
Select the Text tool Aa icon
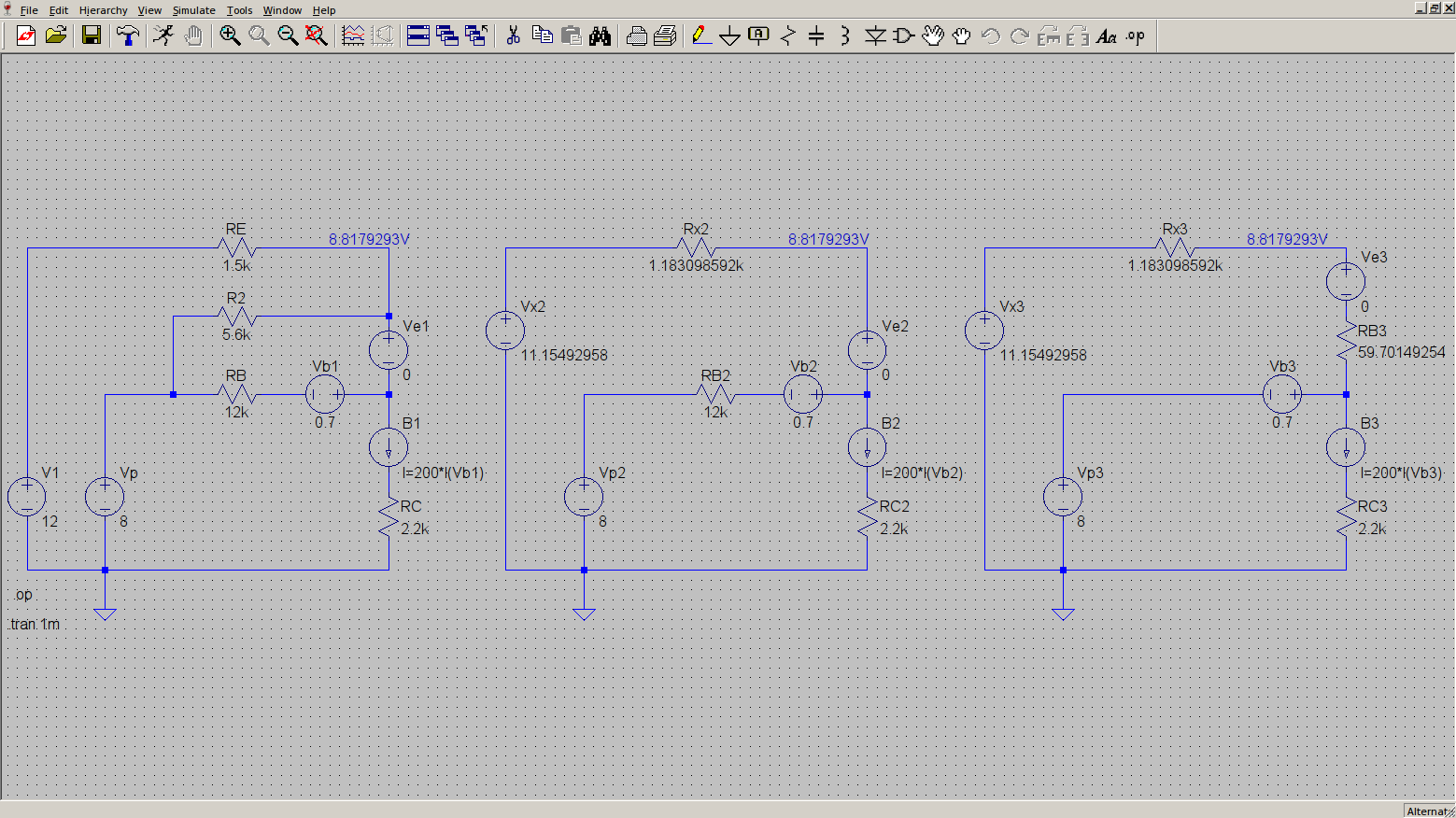click(x=1106, y=35)
